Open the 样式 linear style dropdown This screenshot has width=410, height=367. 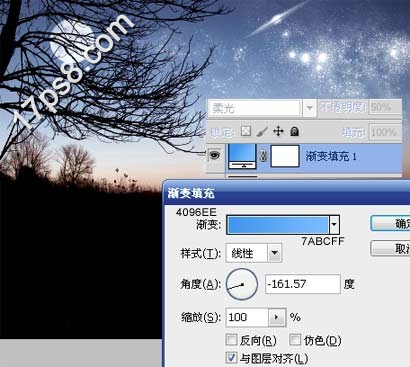[x=274, y=253]
